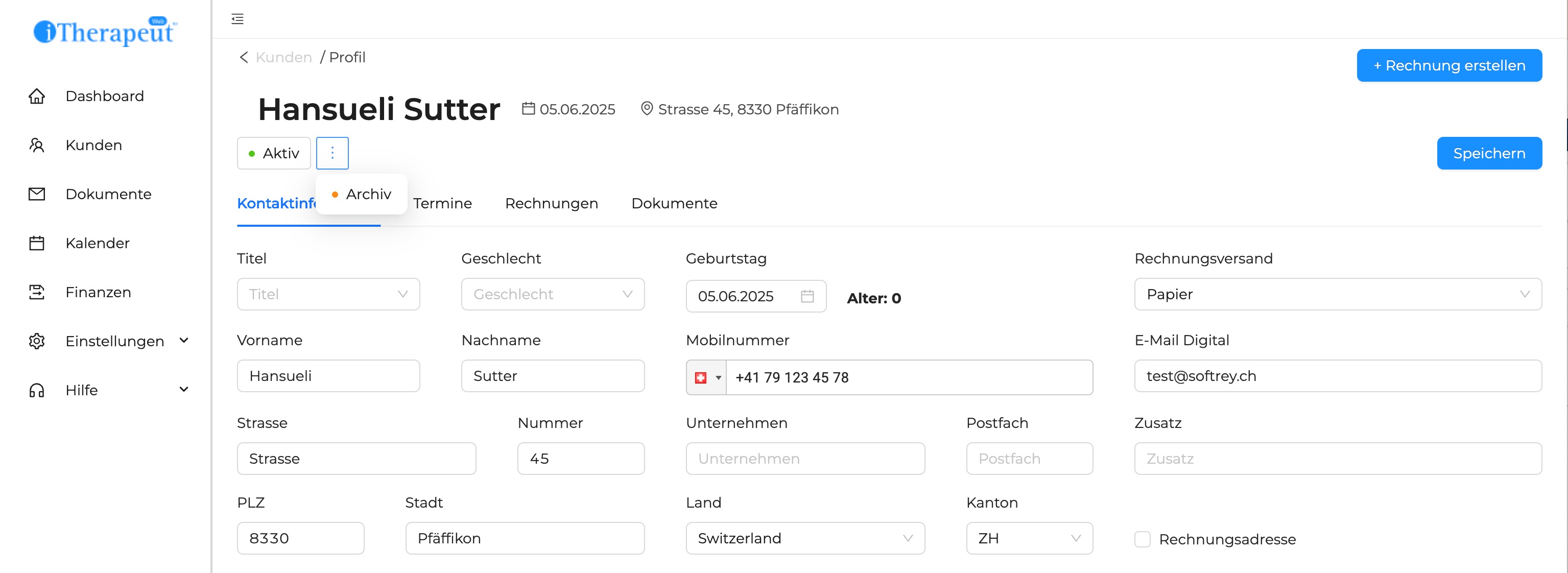The width and height of the screenshot is (1568, 573).
Task: Enable the Rechnungsadresse checkbox
Action: (x=1142, y=539)
